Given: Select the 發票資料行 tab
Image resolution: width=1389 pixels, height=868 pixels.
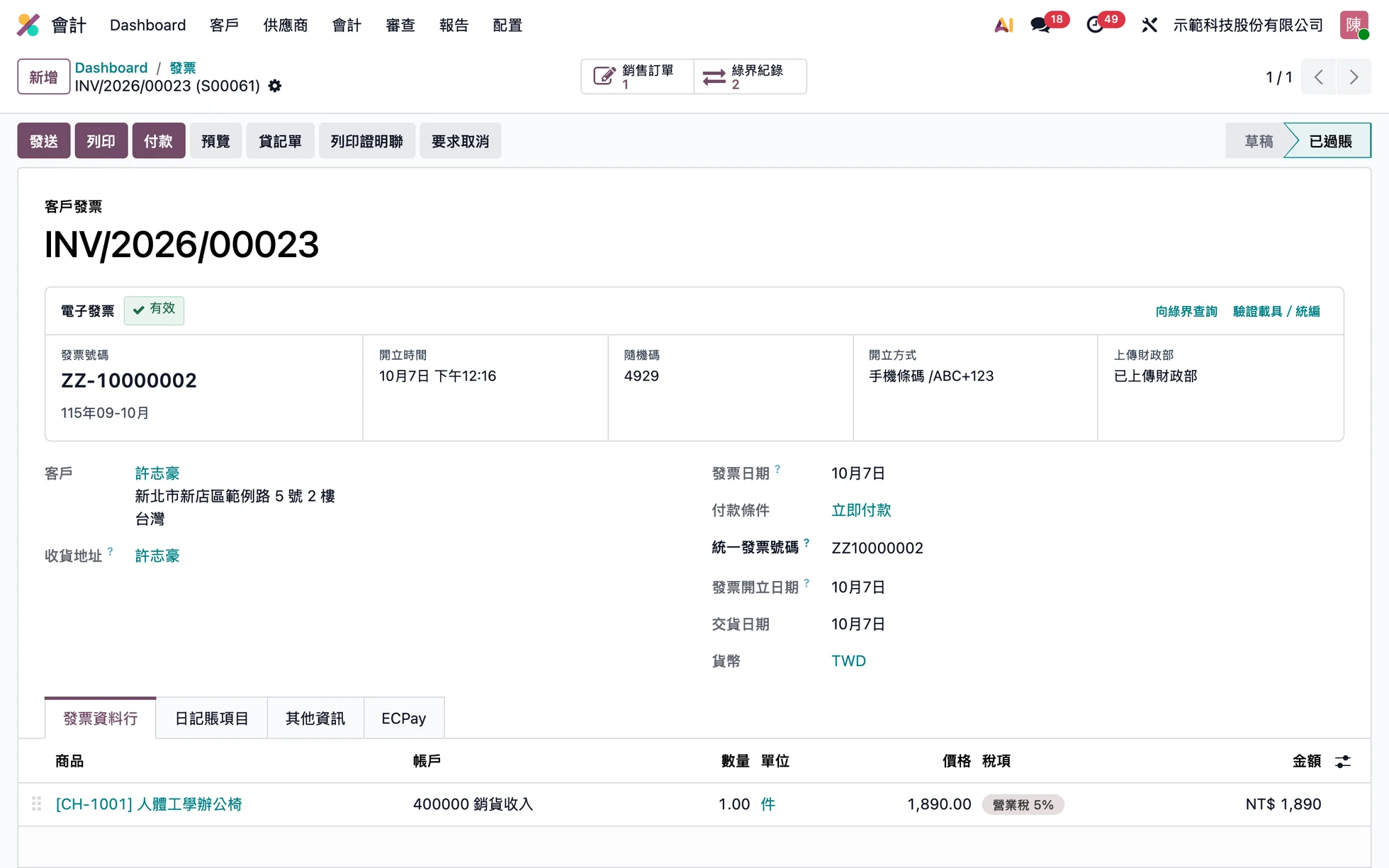Looking at the screenshot, I should [100, 718].
